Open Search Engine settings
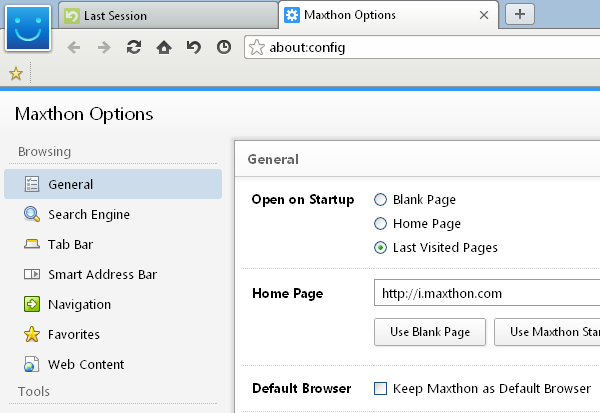 pyautogui.click(x=113, y=214)
